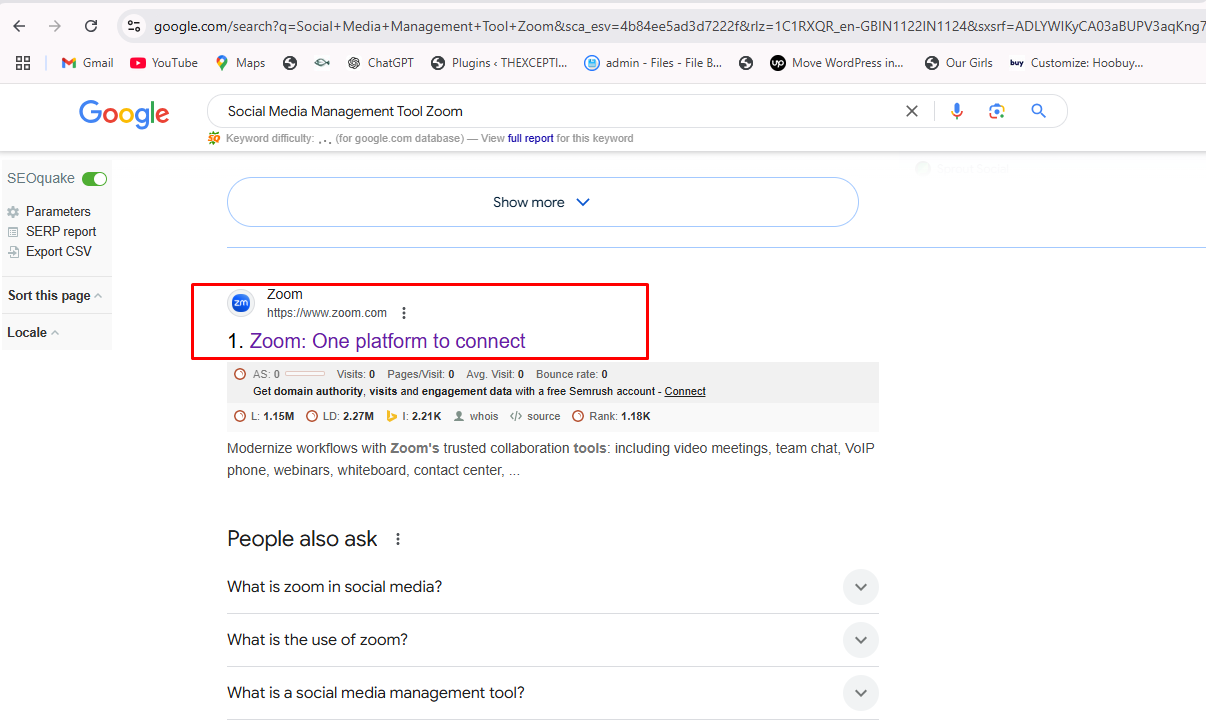The image size is (1206, 723).
Task: Open Google Lens image search icon
Action: pyautogui.click(x=996, y=111)
